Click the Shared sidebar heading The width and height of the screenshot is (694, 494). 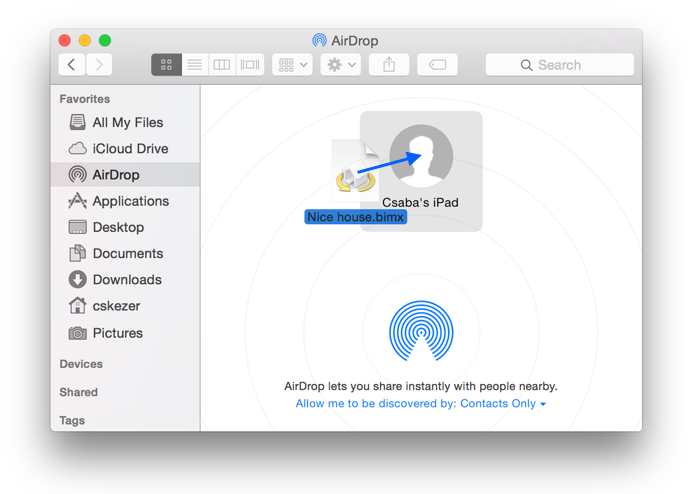(79, 392)
